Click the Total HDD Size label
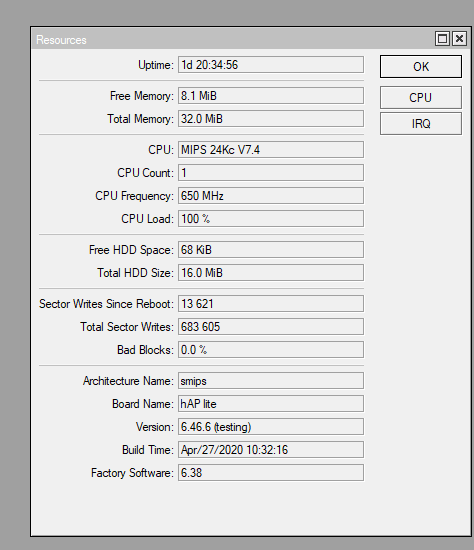The image size is (474, 550). click(135, 273)
